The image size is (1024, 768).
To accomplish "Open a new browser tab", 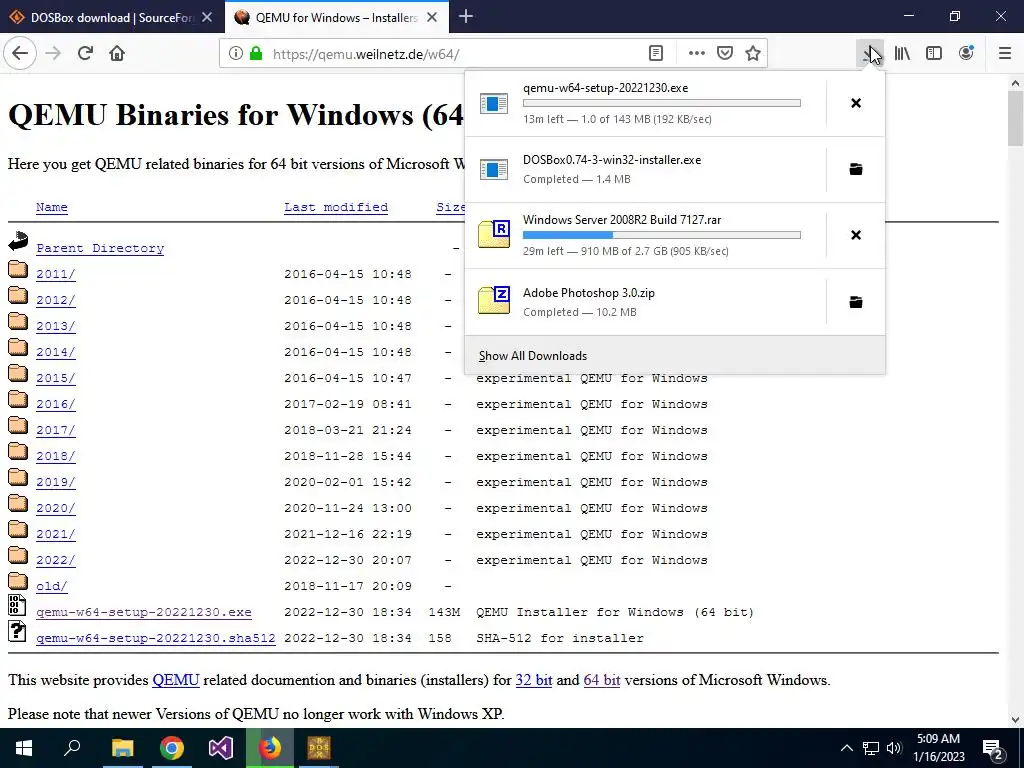I will (466, 17).
